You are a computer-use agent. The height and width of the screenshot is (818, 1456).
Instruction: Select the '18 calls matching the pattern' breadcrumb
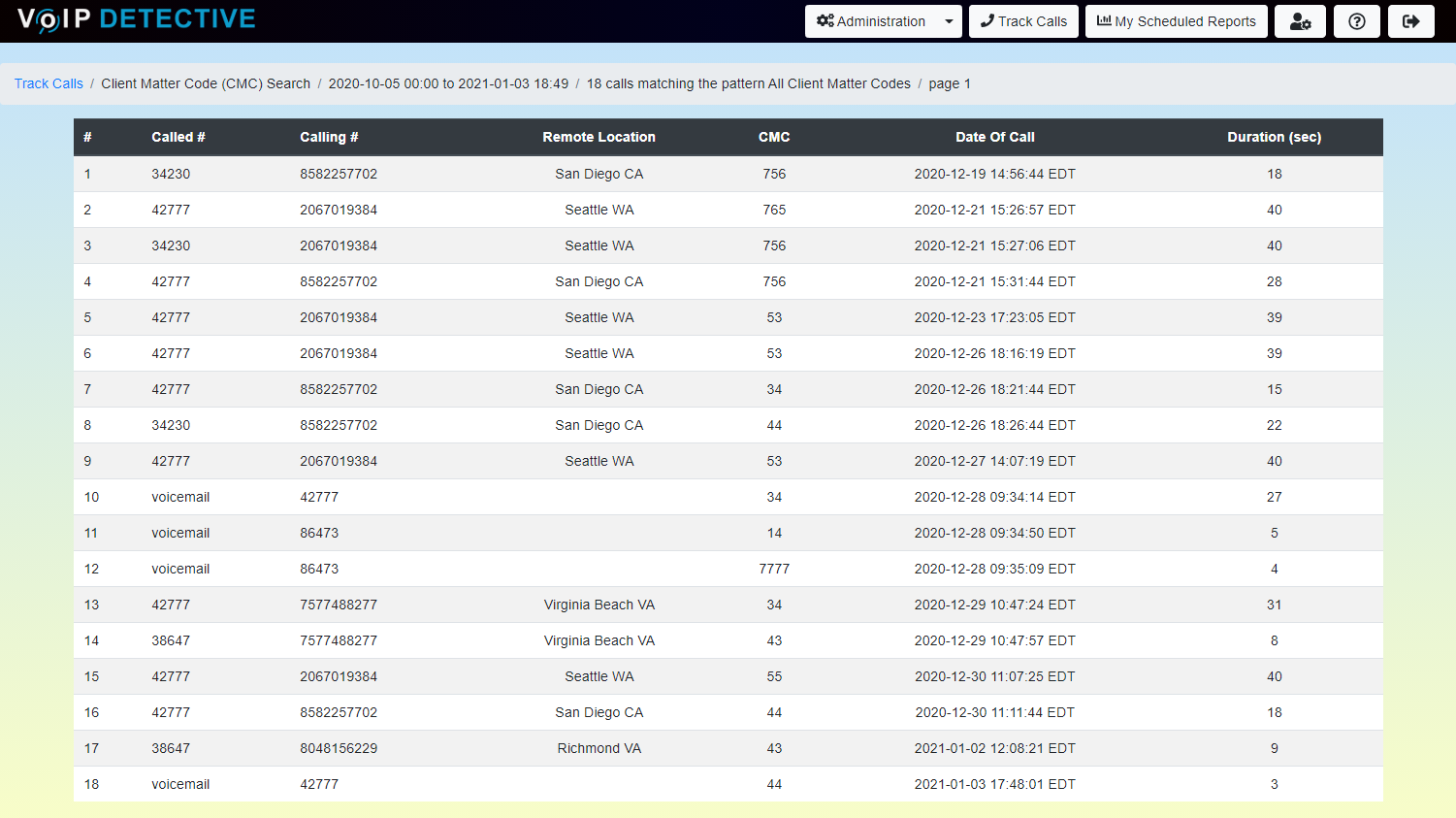point(749,83)
